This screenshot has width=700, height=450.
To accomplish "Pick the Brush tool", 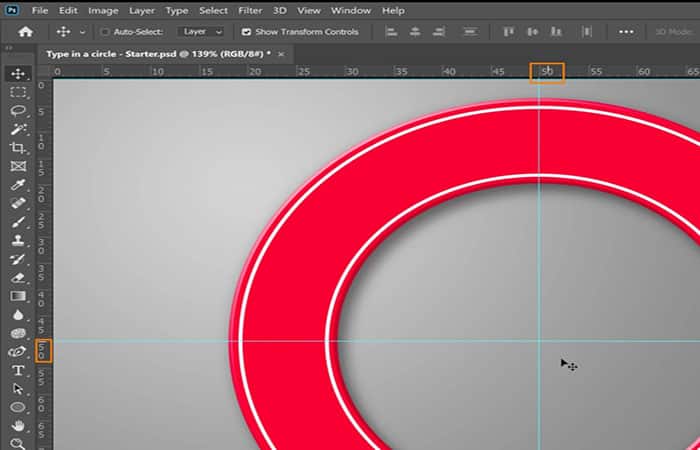I will click(x=18, y=222).
